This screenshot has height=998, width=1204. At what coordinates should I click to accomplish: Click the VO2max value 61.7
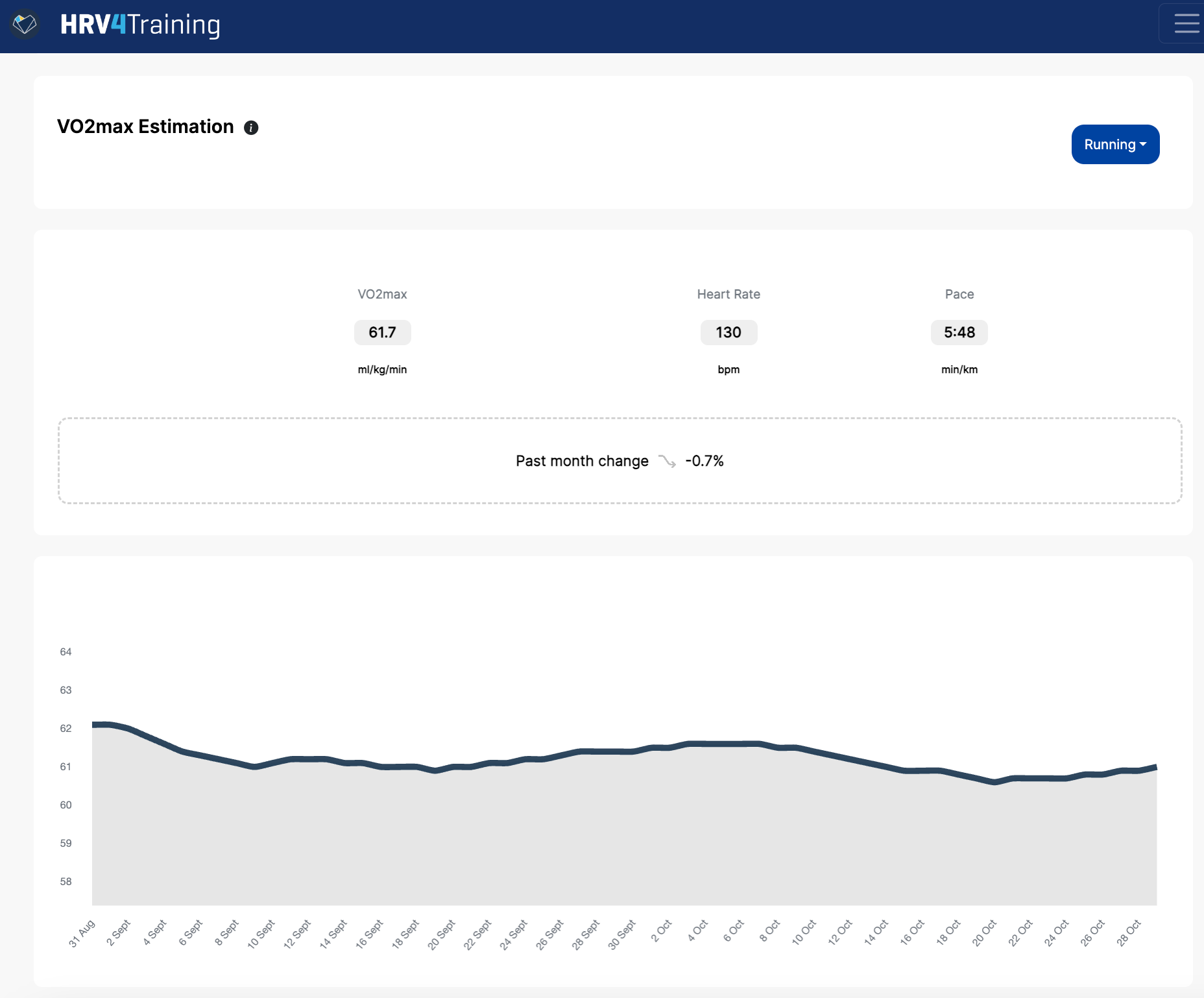tap(382, 332)
